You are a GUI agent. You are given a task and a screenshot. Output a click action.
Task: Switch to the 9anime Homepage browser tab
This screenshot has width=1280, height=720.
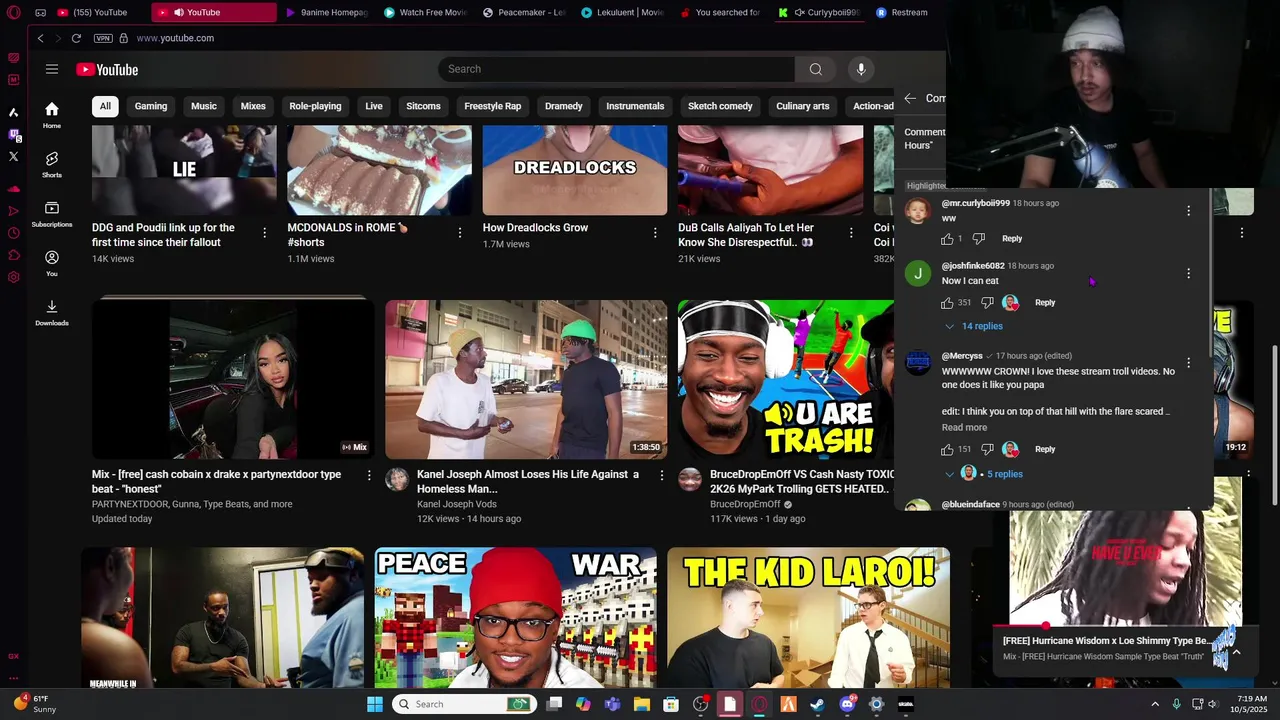(x=326, y=12)
